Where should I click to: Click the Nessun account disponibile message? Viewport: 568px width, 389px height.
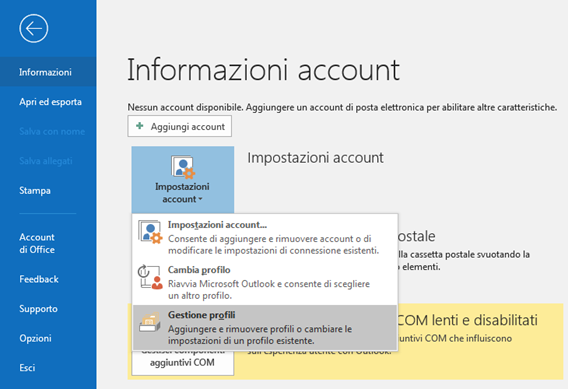[342, 107]
